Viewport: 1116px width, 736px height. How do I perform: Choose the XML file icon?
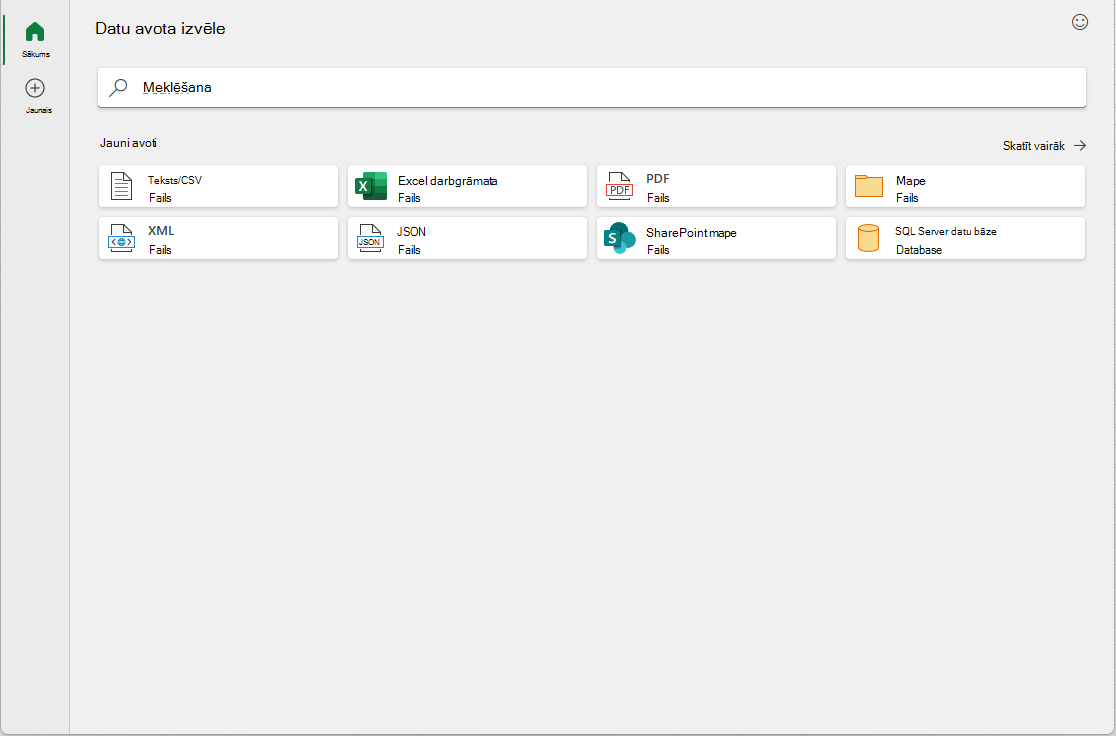[122, 238]
